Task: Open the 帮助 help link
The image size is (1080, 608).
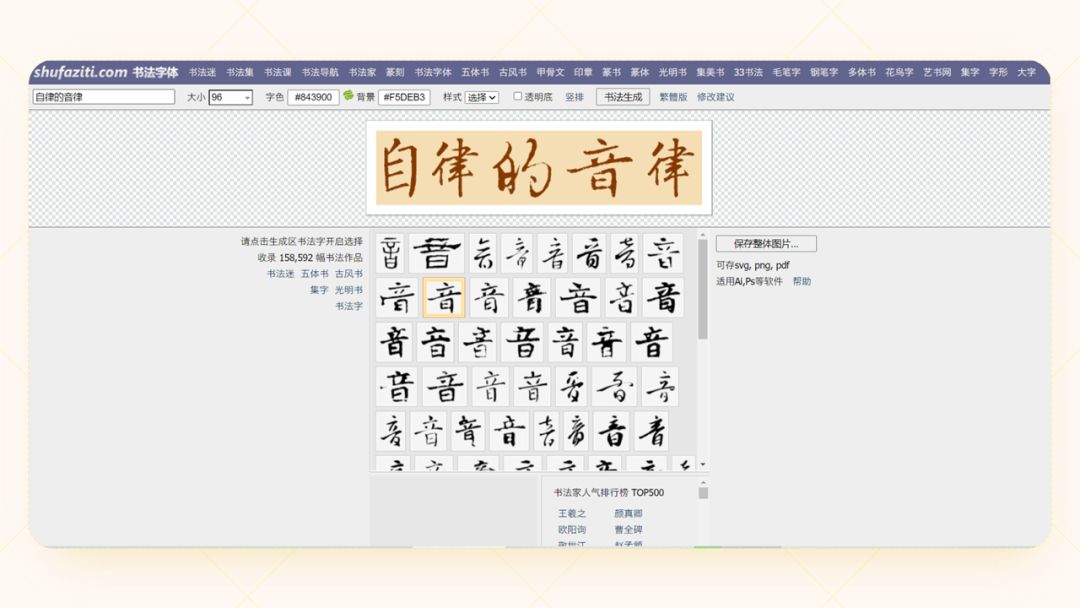Action: tap(804, 281)
